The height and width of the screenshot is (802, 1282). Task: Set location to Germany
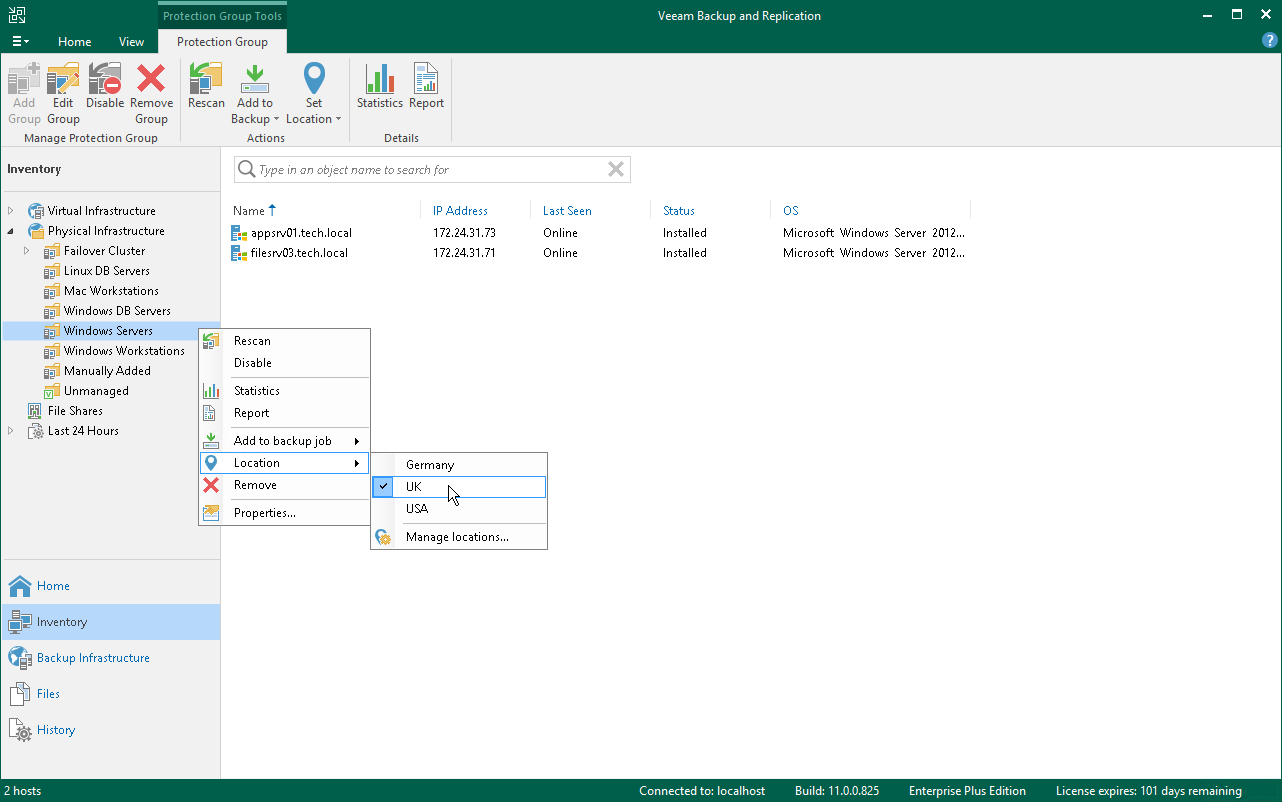tap(459, 465)
